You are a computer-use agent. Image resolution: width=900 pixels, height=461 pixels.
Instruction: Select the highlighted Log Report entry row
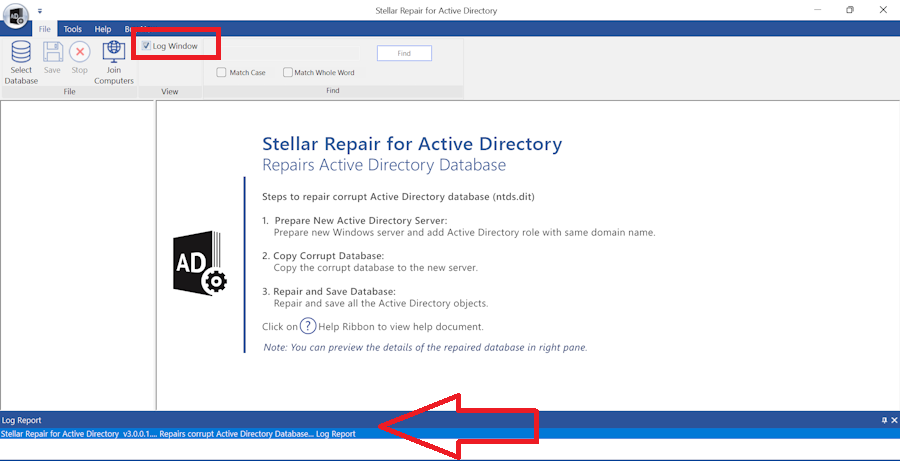(x=450, y=434)
